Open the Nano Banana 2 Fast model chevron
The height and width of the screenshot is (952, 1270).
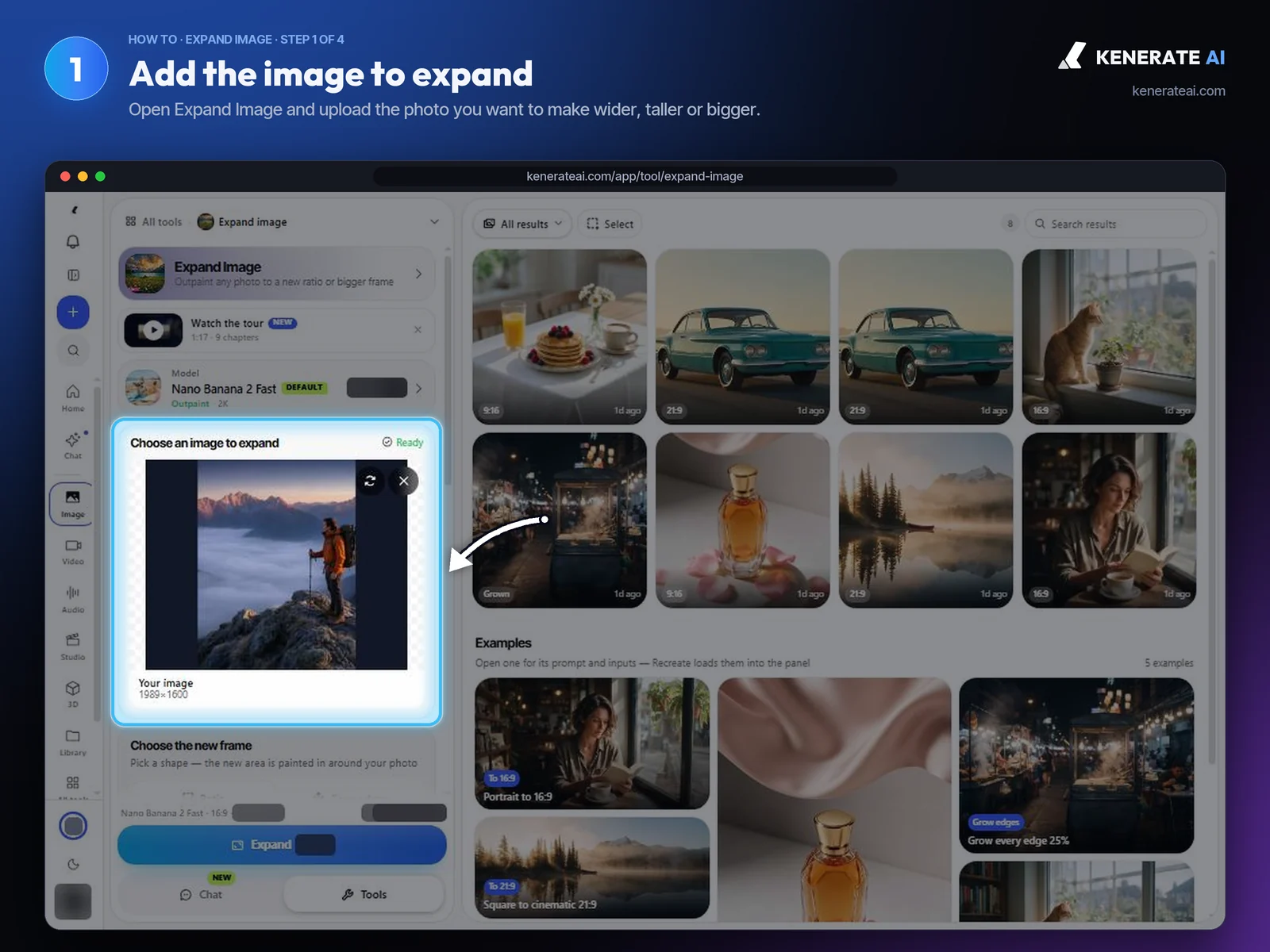coord(418,388)
